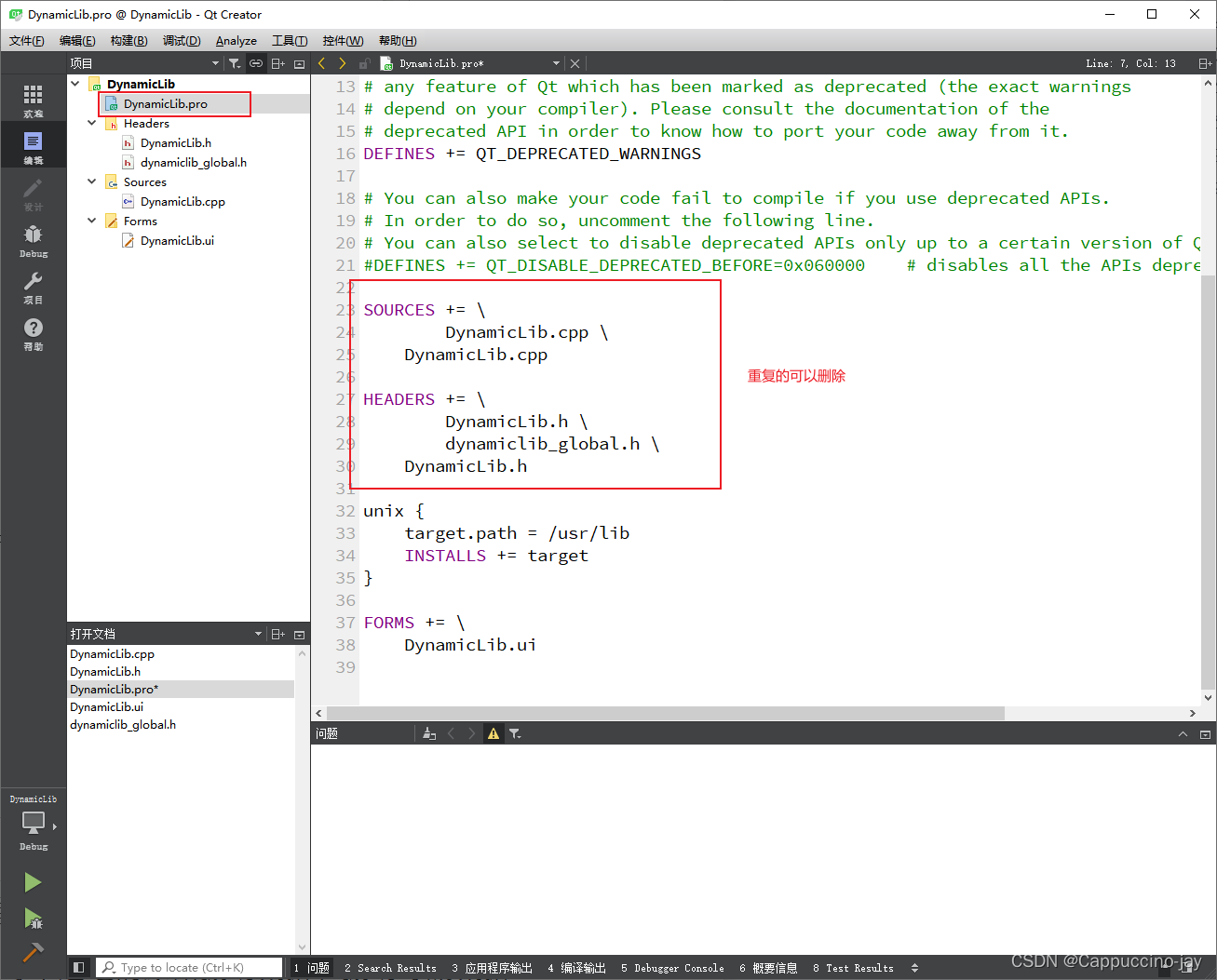Select DynamicLib.pro in project tree
Screen dimensions: 1217x980
[x=165, y=103]
